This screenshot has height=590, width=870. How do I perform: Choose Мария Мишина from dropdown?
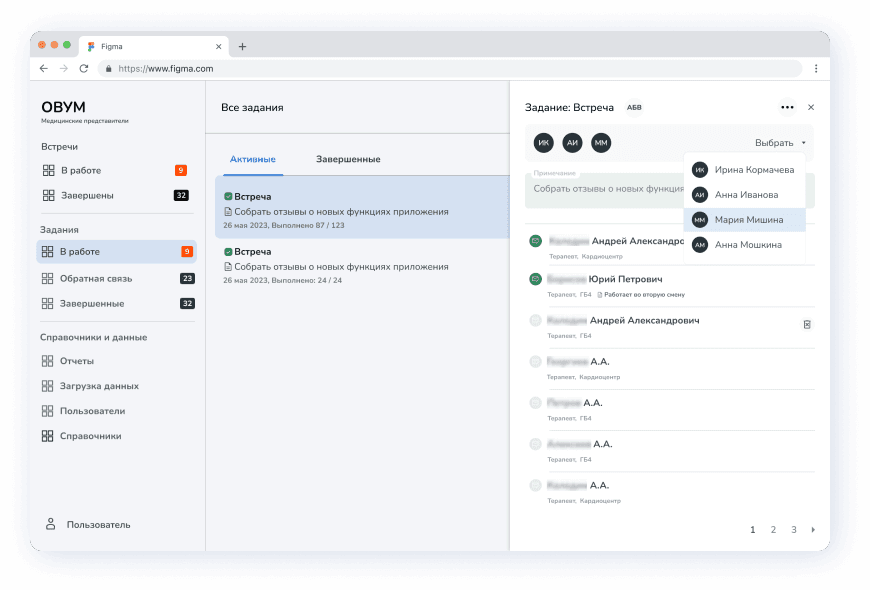coord(745,220)
